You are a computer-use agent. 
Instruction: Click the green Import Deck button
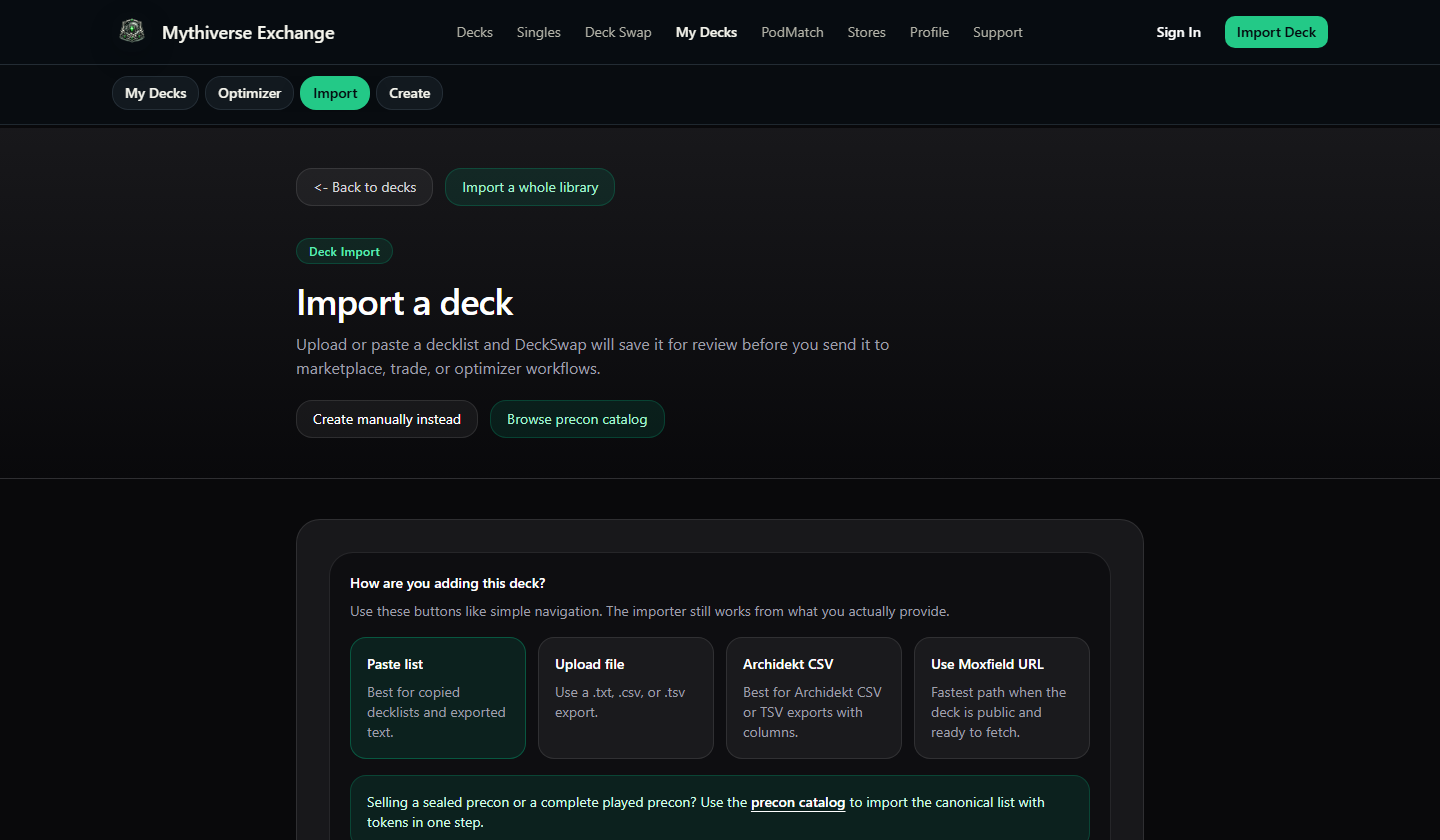1276,32
